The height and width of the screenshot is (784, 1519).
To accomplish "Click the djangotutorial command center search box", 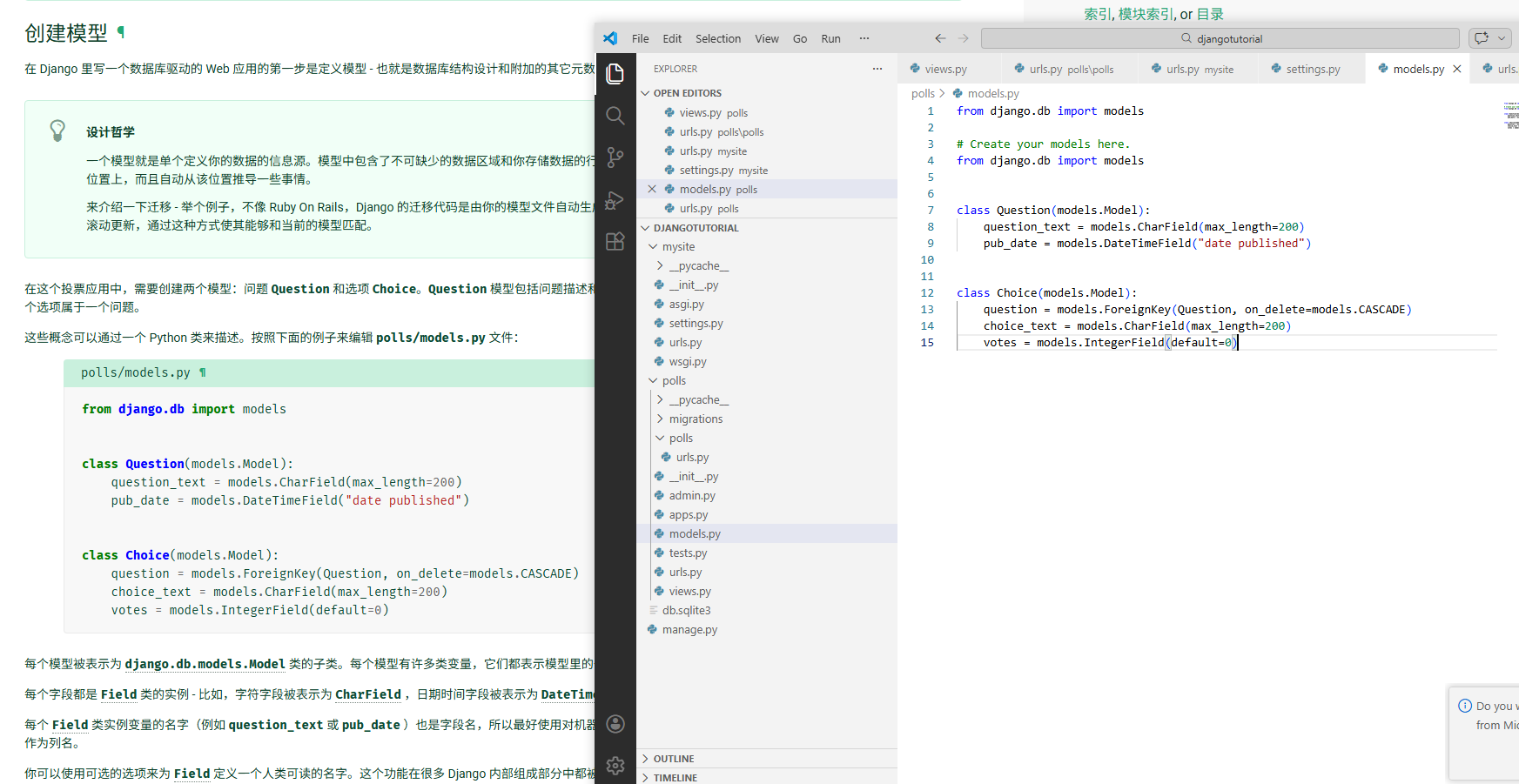I will [x=1220, y=38].
